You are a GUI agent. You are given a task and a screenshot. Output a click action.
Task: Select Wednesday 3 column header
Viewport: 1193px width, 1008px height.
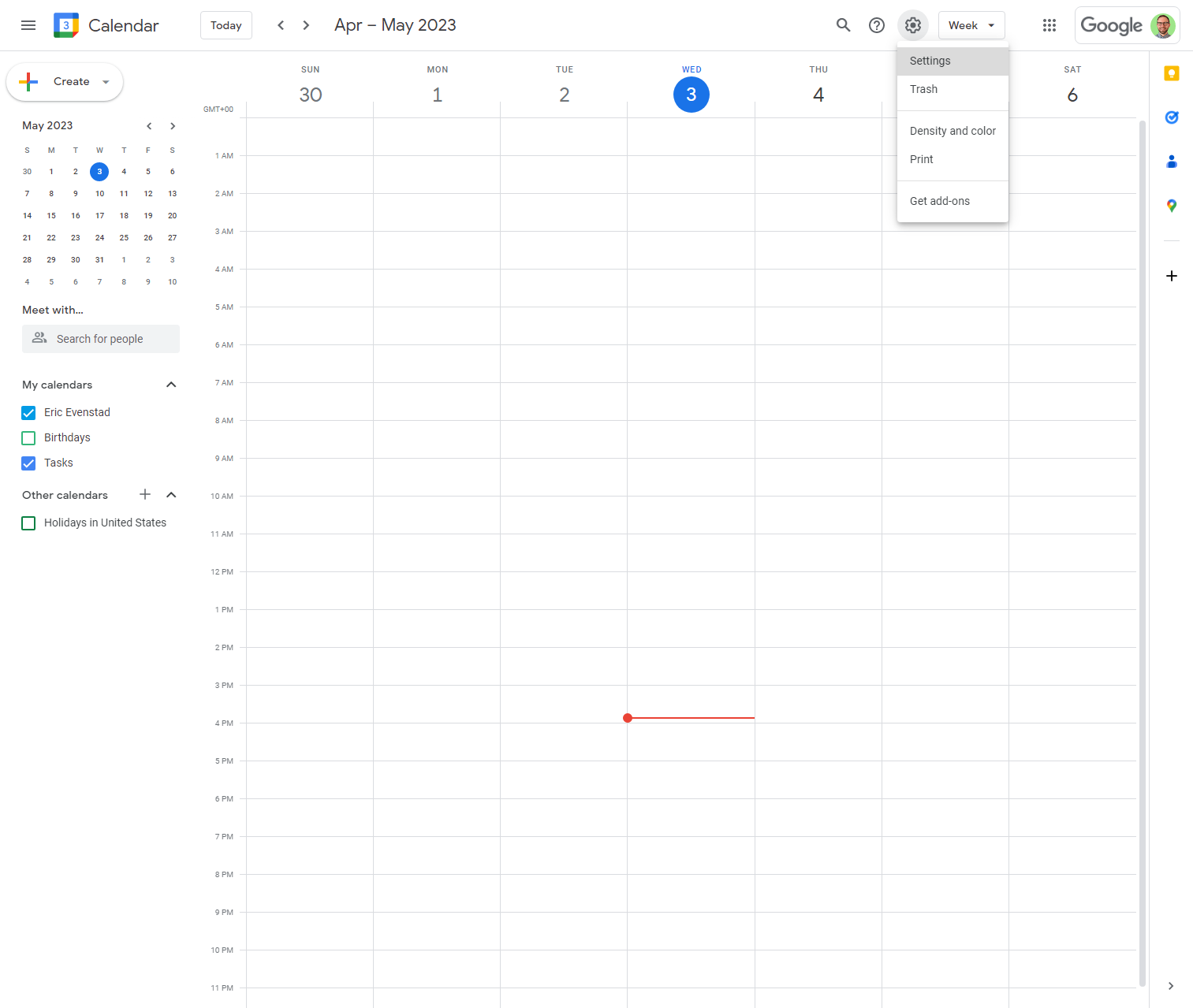[692, 95]
